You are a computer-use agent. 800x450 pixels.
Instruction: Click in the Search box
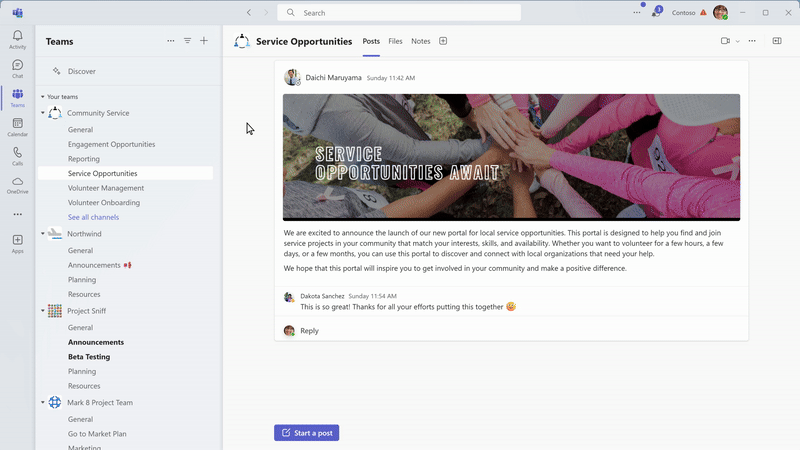399,12
